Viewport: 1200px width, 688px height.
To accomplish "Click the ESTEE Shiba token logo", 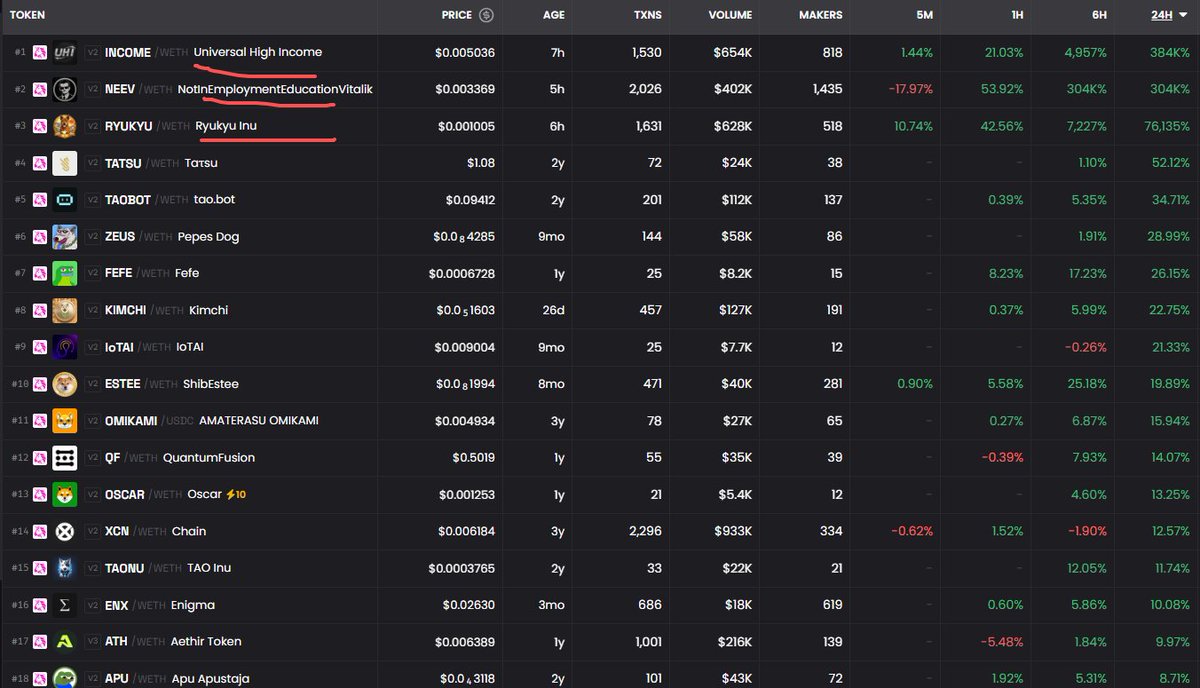I will pos(65,384).
